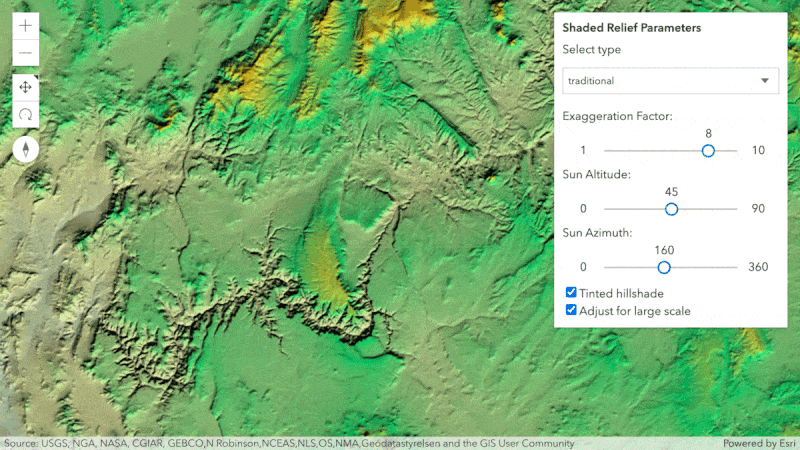Click the 'traditional' type select box
Image resolution: width=800 pixels, height=450 pixels.
click(670, 81)
